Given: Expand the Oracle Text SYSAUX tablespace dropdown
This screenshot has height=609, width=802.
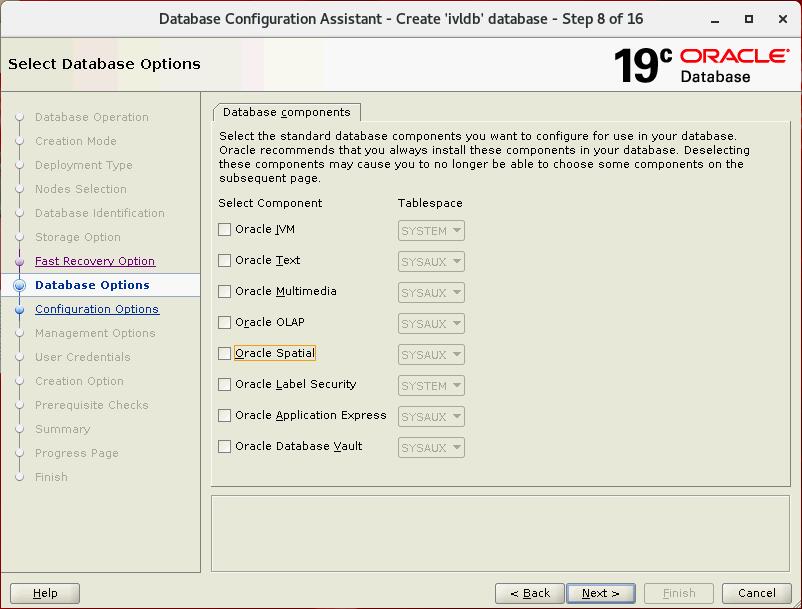Looking at the screenshot, I should (x=431, y=262).
